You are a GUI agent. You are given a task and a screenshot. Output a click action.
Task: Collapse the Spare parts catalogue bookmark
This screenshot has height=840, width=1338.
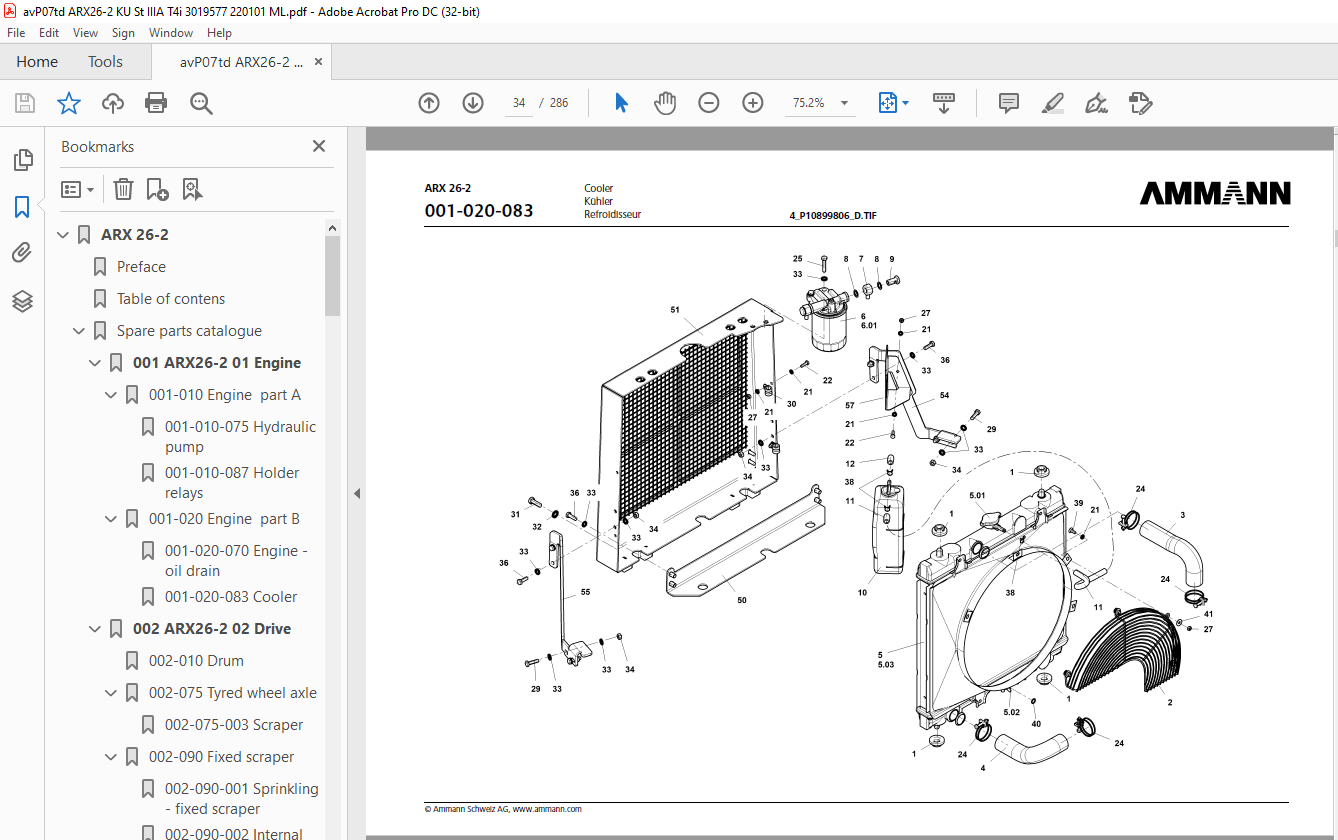(x=79, y=331)
